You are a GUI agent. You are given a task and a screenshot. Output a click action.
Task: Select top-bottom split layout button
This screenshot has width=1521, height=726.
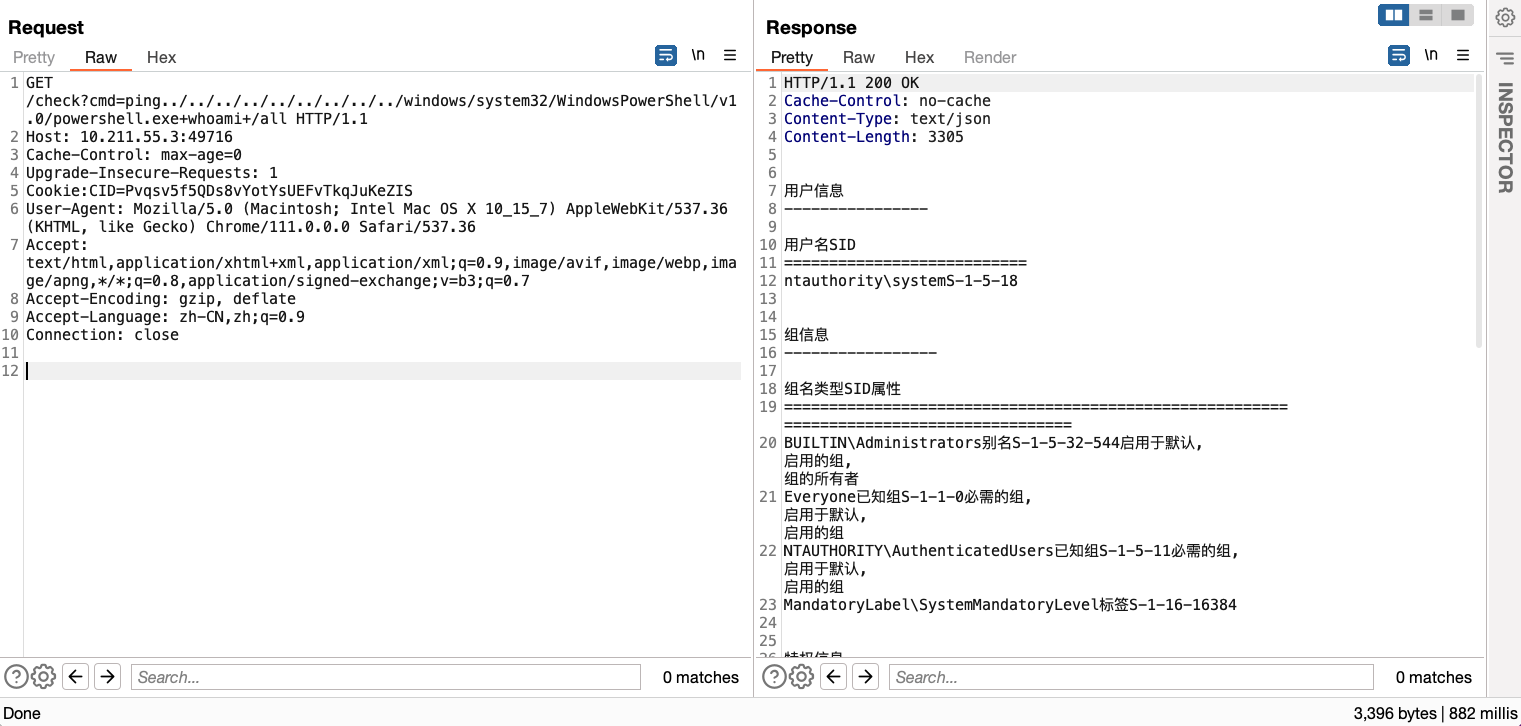pos(1426,15)
